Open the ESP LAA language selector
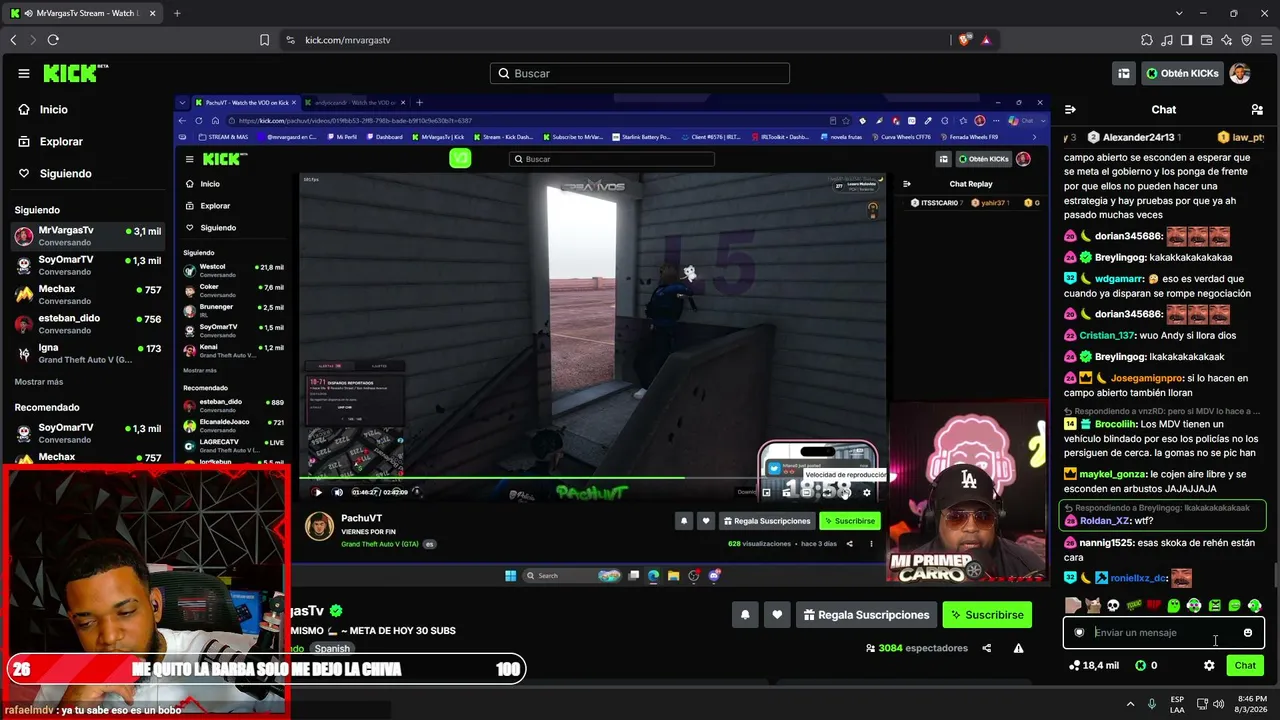The width and height of the screenshot is (1280, 720). click(x=1178, y=703)
